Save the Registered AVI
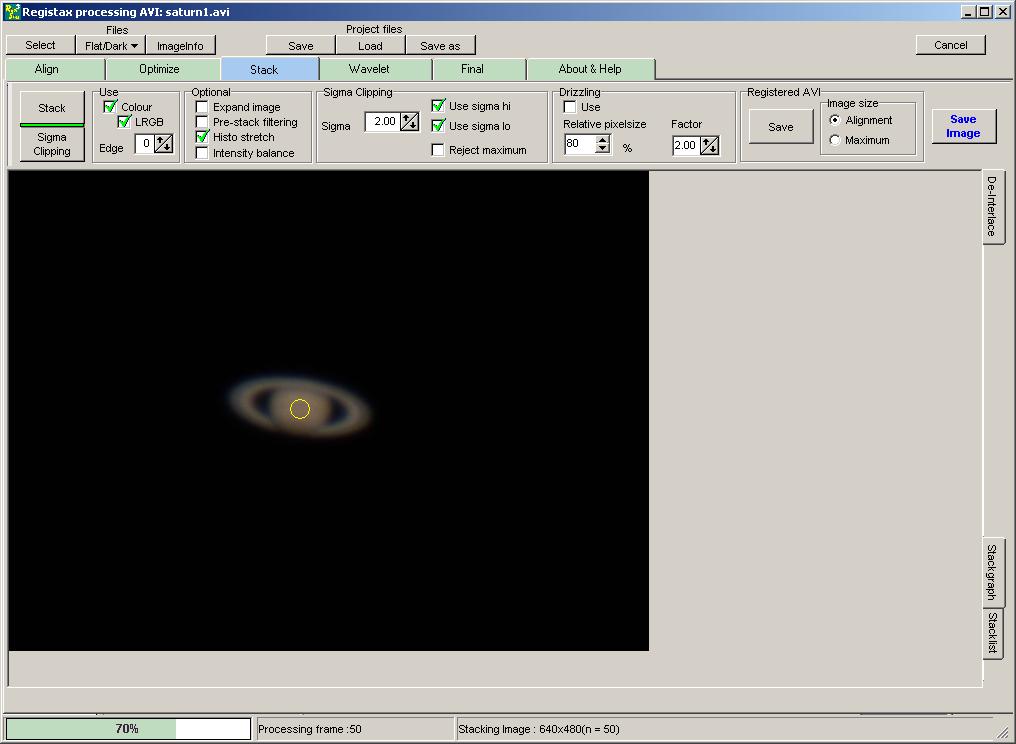This screenshot has height=744, width=1016. 781,126
